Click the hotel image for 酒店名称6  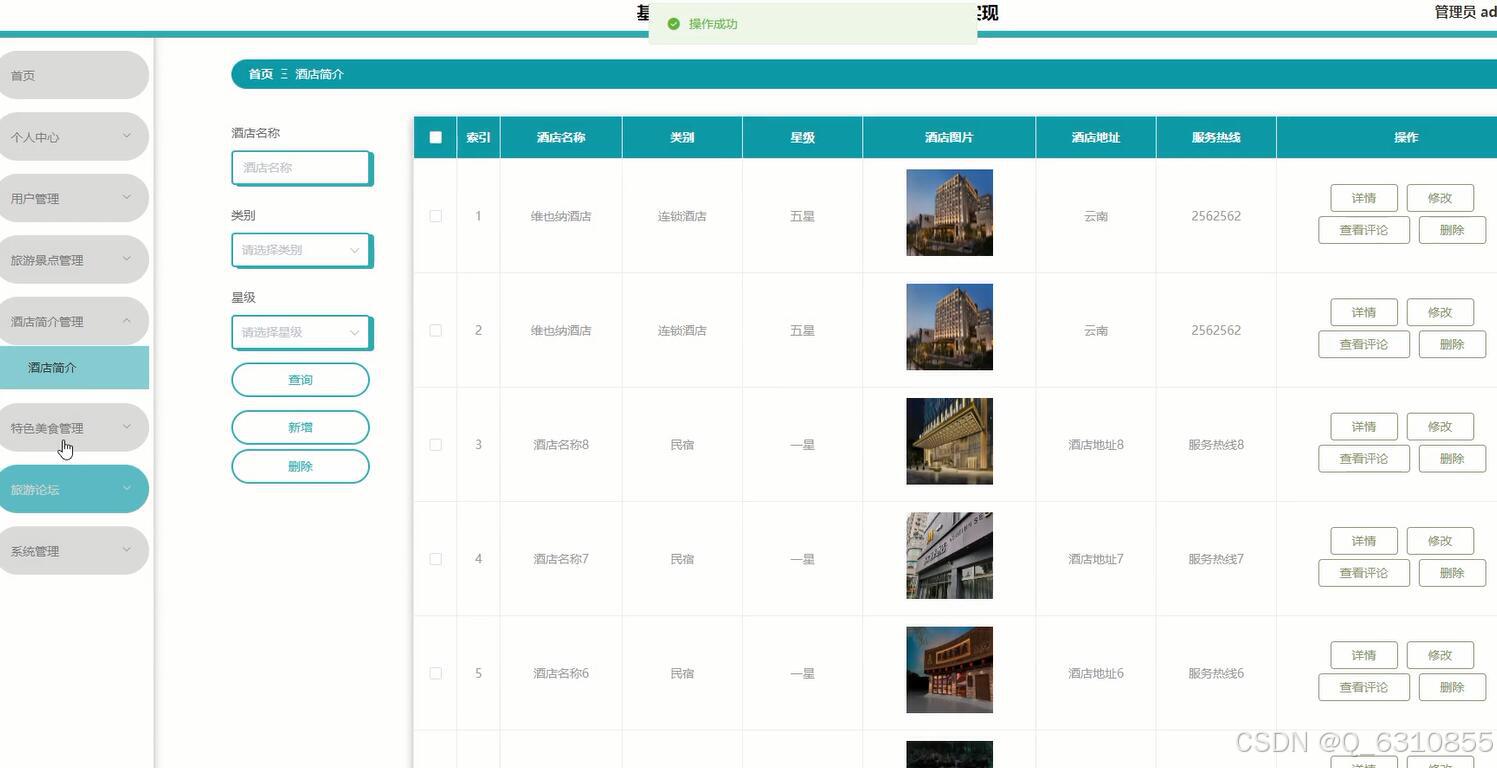[949, 670]
